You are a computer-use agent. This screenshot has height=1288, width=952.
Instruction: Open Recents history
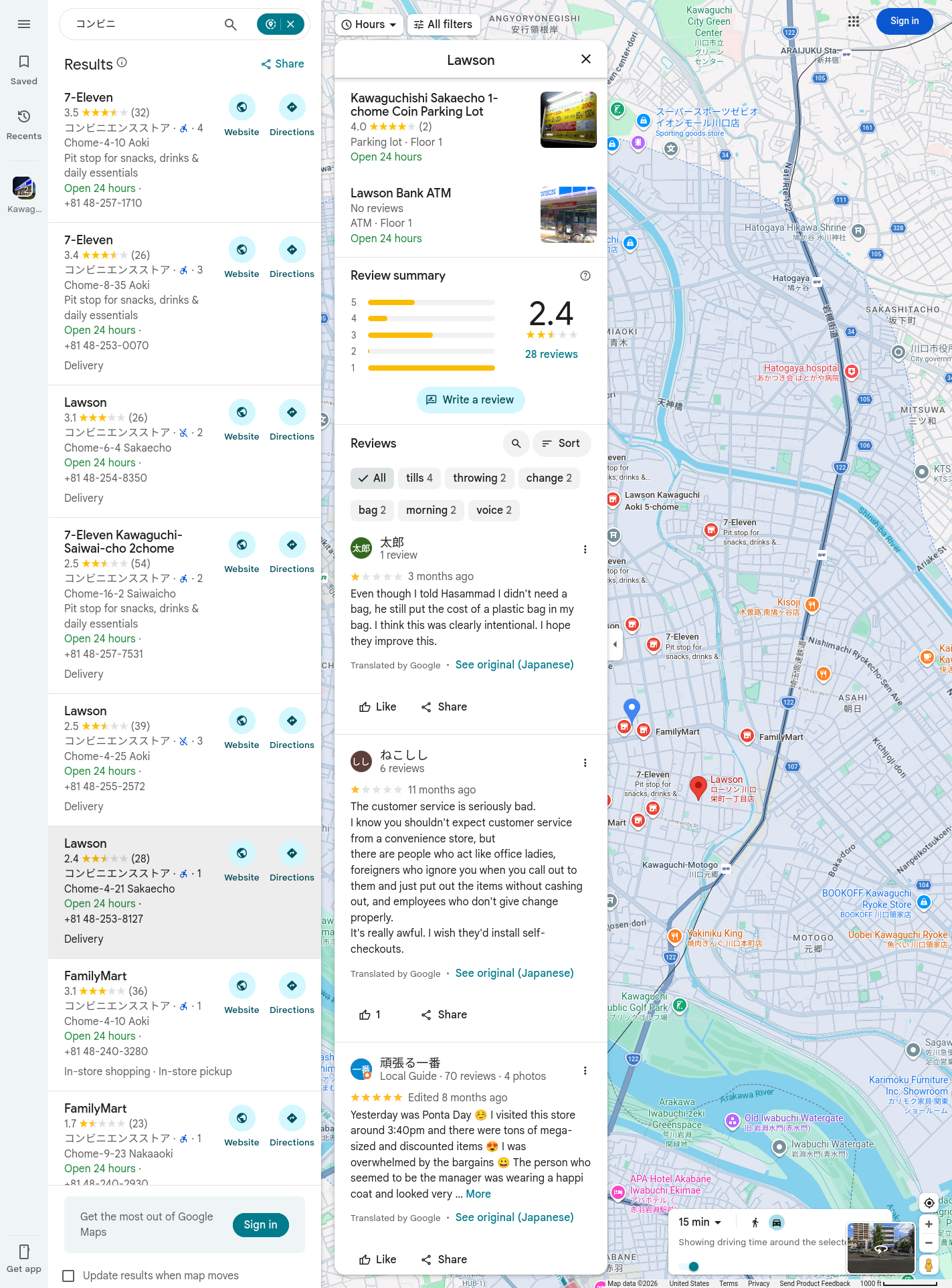click(x=24, y=125)
